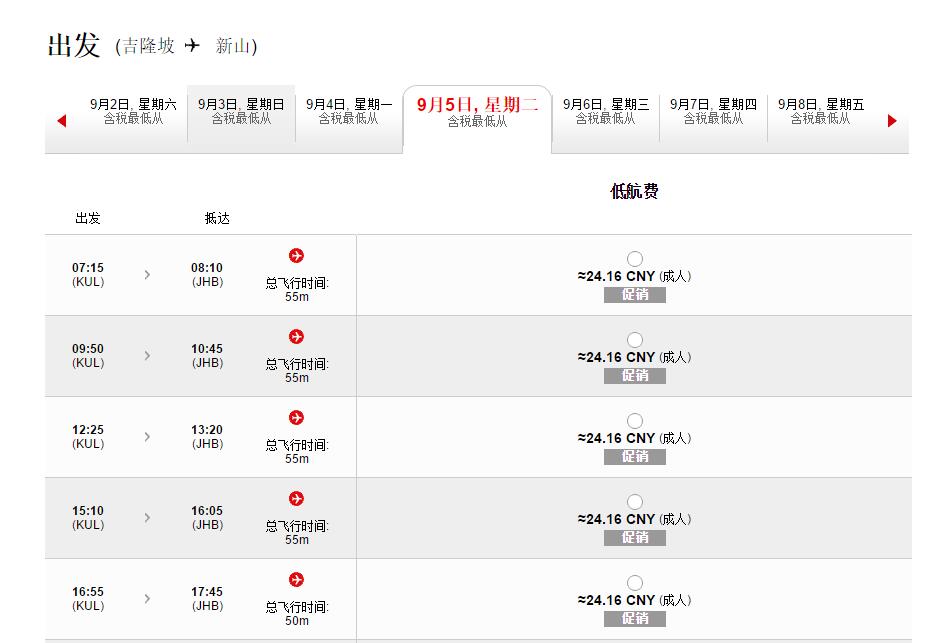Select fare for the 15:10 flight
This screenshot has width=930, height=643.
click(635, 502)
